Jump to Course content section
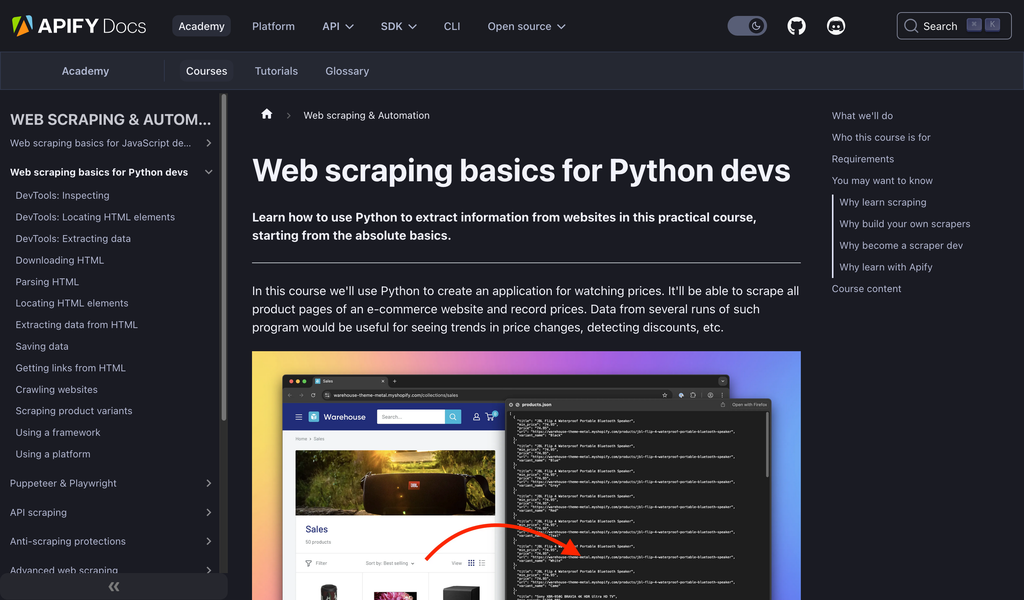Screen dimensions: 1024x600 [866, 289]
